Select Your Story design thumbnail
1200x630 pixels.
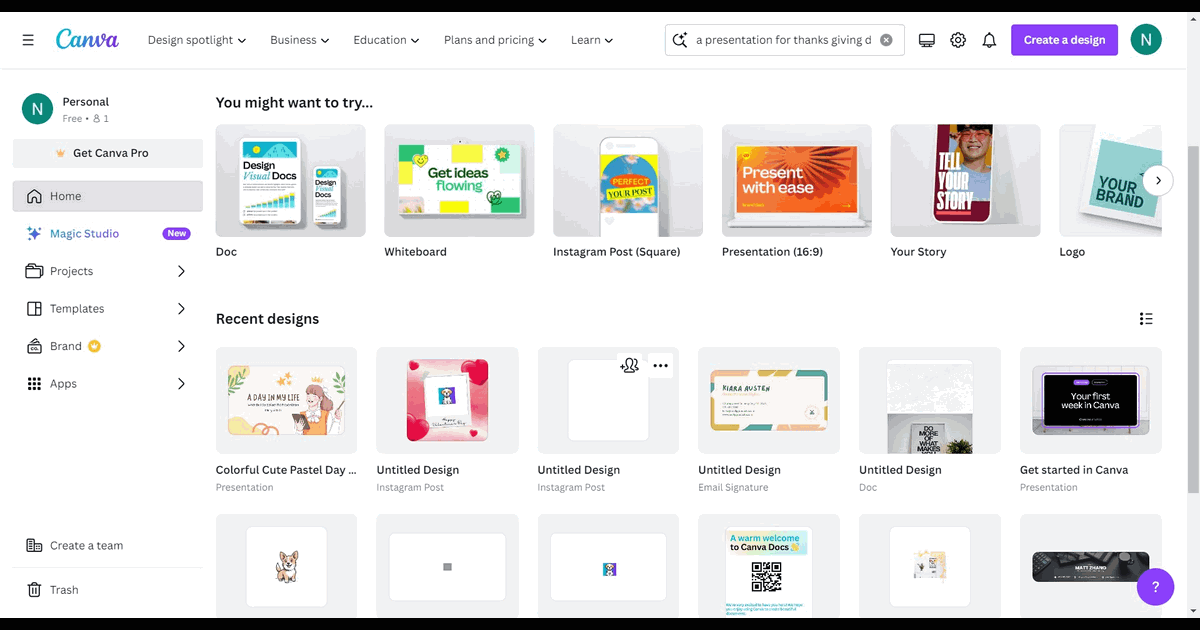966,180
